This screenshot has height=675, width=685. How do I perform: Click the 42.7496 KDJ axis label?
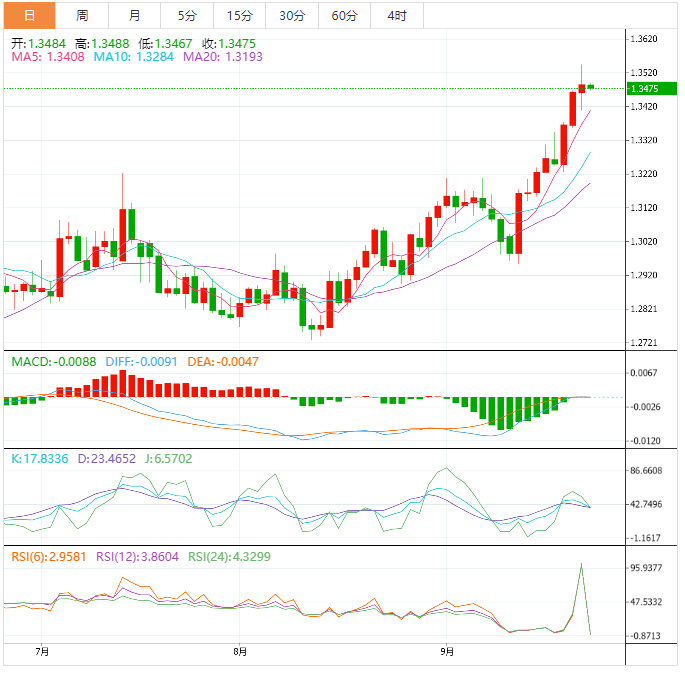pyautogui.click(x=646, y=504)
